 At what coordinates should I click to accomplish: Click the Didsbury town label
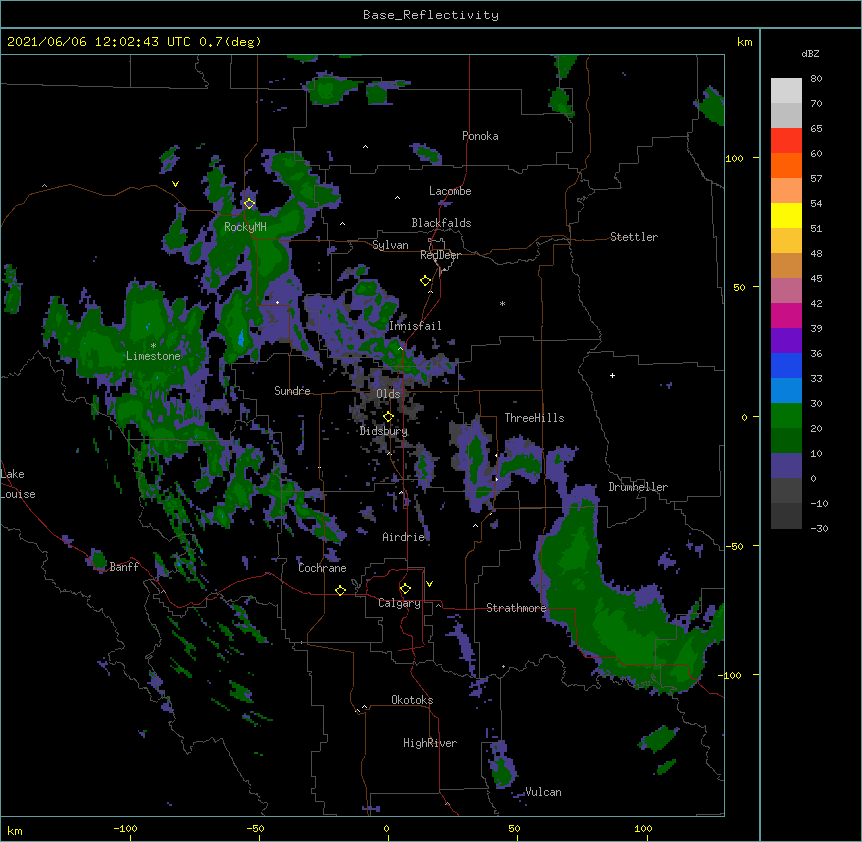click(x=384, y=431)
